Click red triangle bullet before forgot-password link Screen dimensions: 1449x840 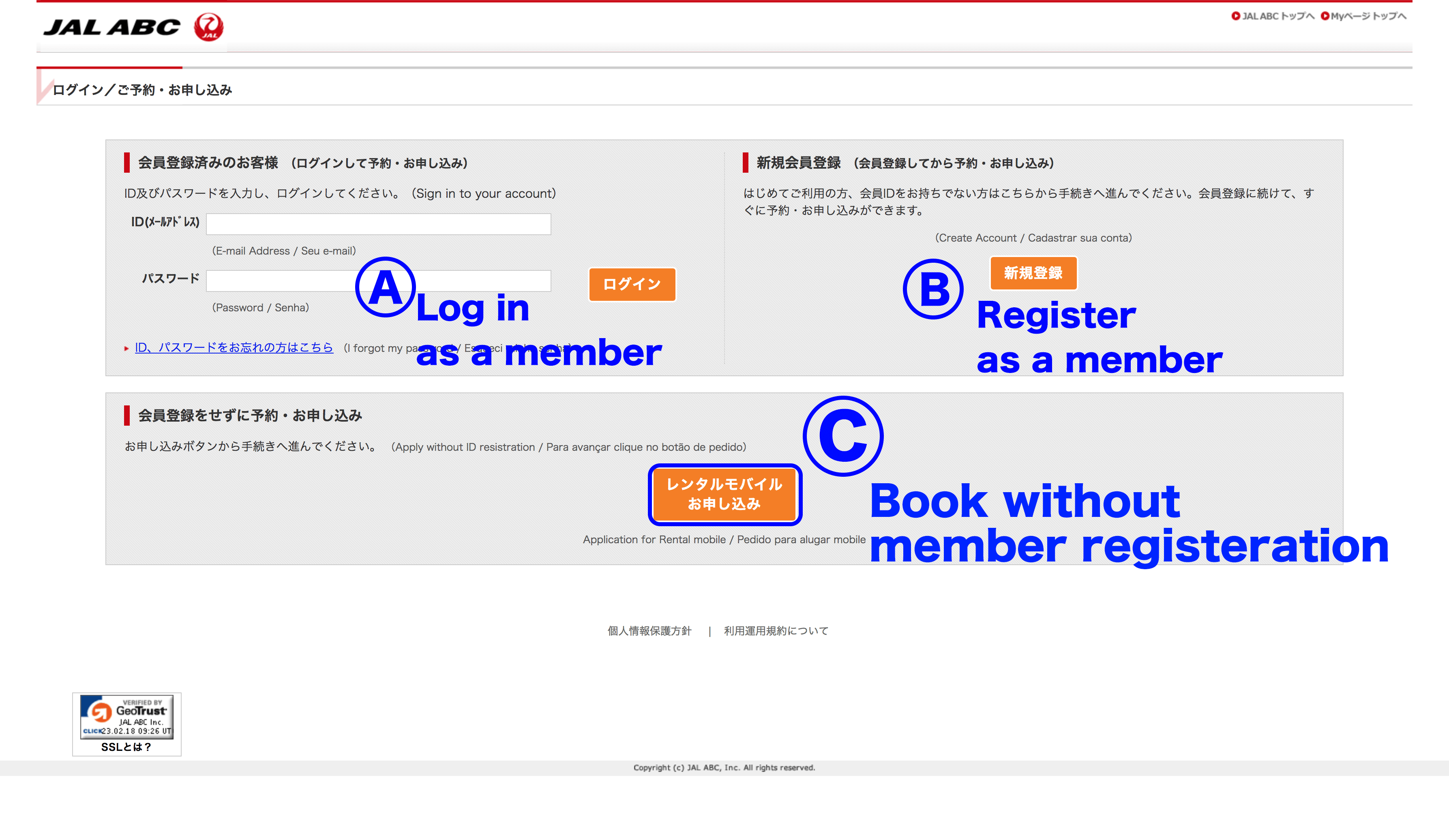126,348
